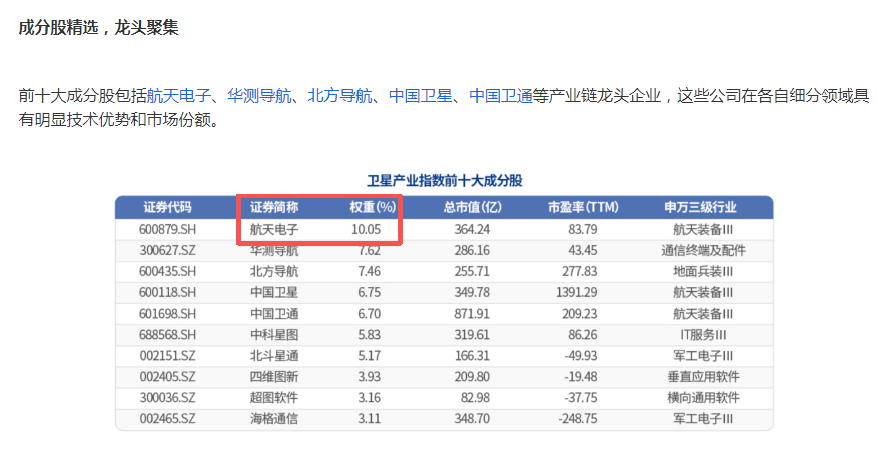Select stock code 600879.SH
The height and width of the screenshot is (450, 877).
coord(167,229)
